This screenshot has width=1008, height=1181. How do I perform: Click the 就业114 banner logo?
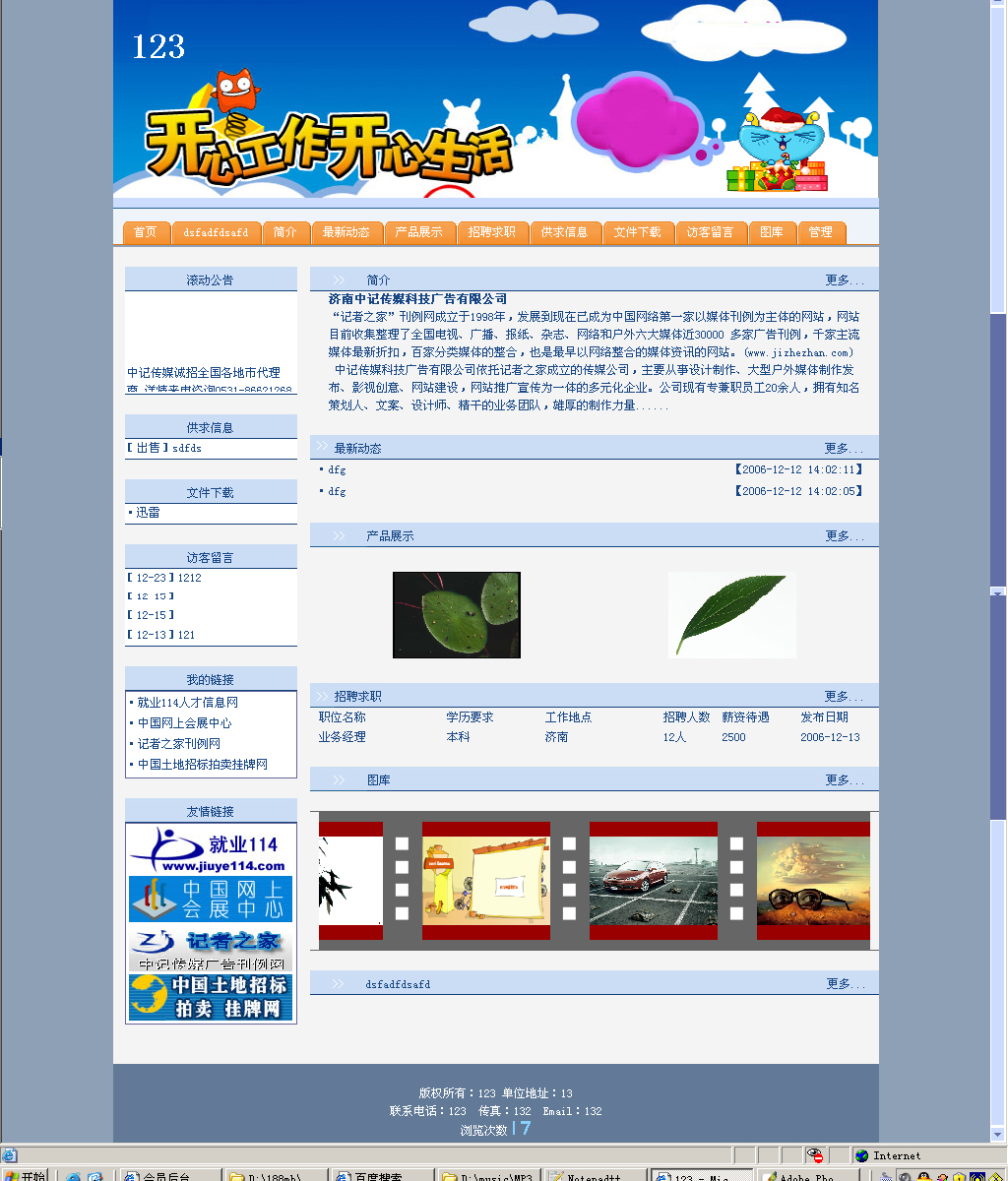click(211, 849)
